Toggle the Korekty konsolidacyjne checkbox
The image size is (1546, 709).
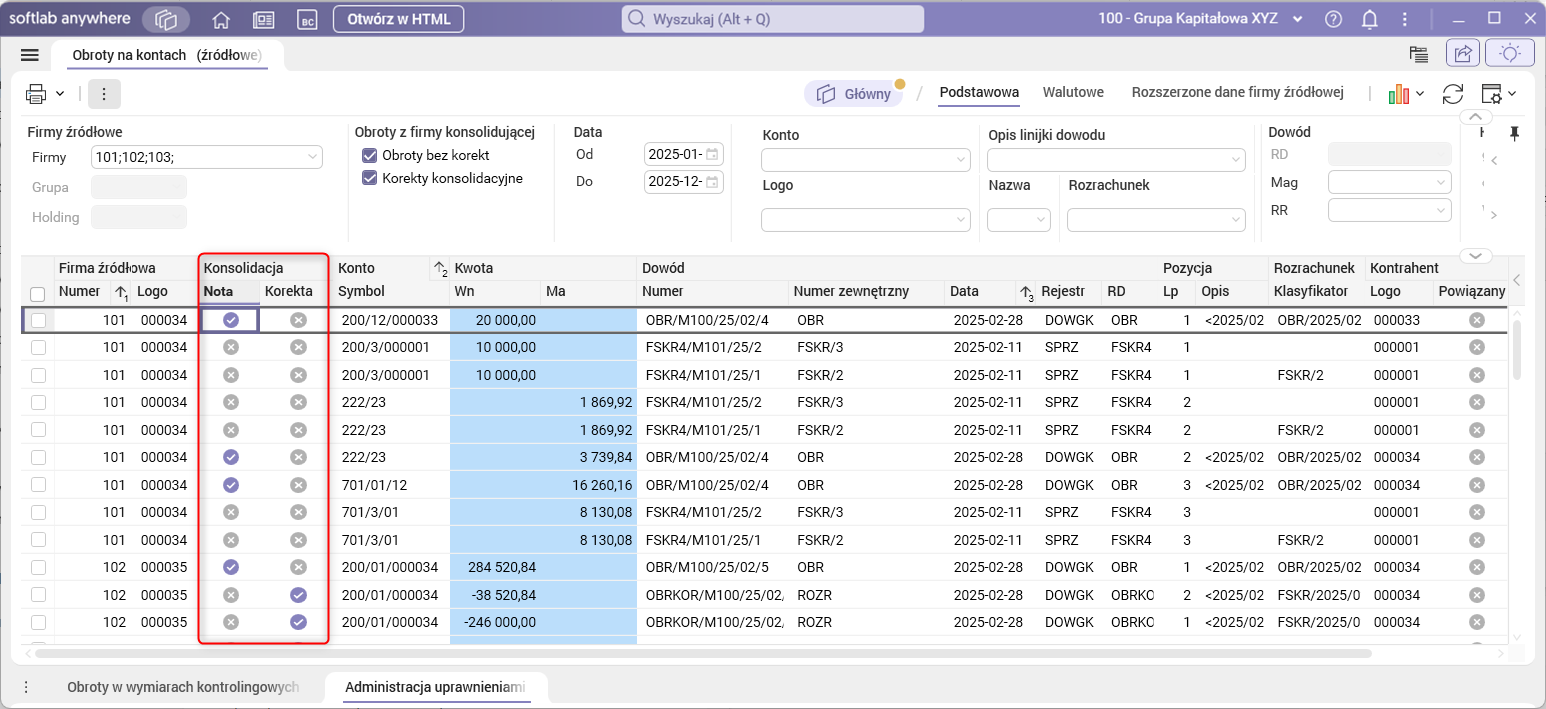tap(370, 179)
